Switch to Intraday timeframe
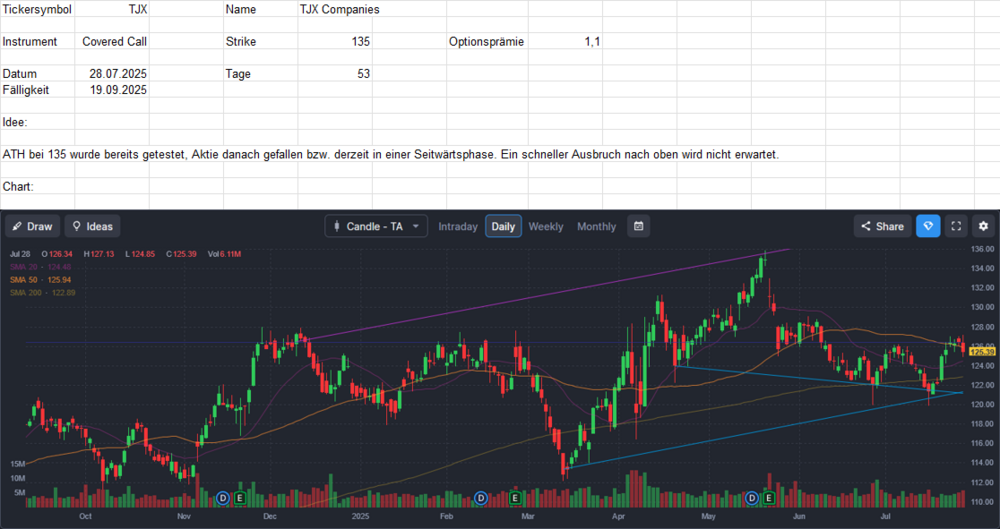Viewport: 1000px width, 529px height. pyautogui.click(x=458, y=226)
